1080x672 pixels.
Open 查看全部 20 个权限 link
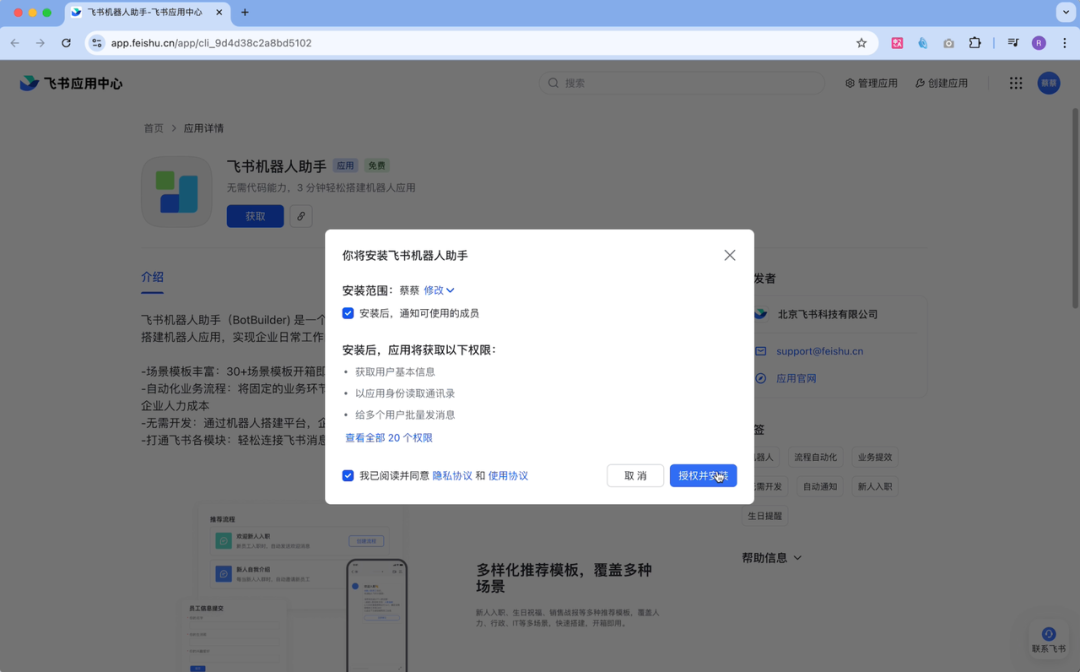coord(388,438)
